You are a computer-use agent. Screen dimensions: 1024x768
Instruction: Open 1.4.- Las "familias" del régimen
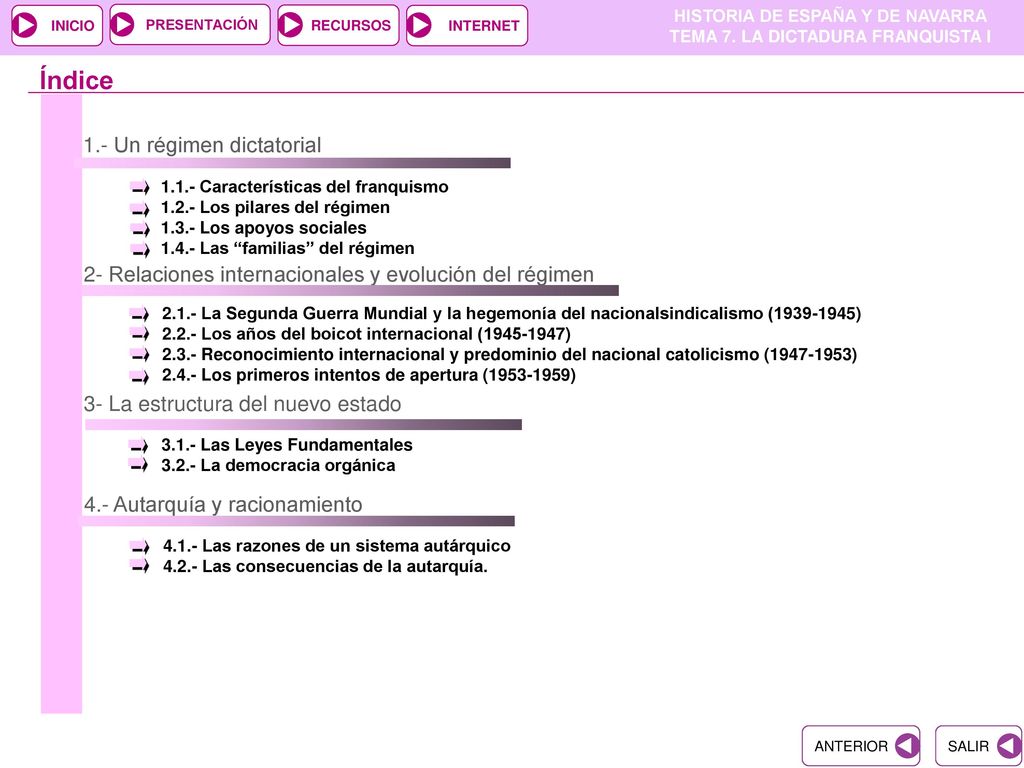[x=287, y=248]
